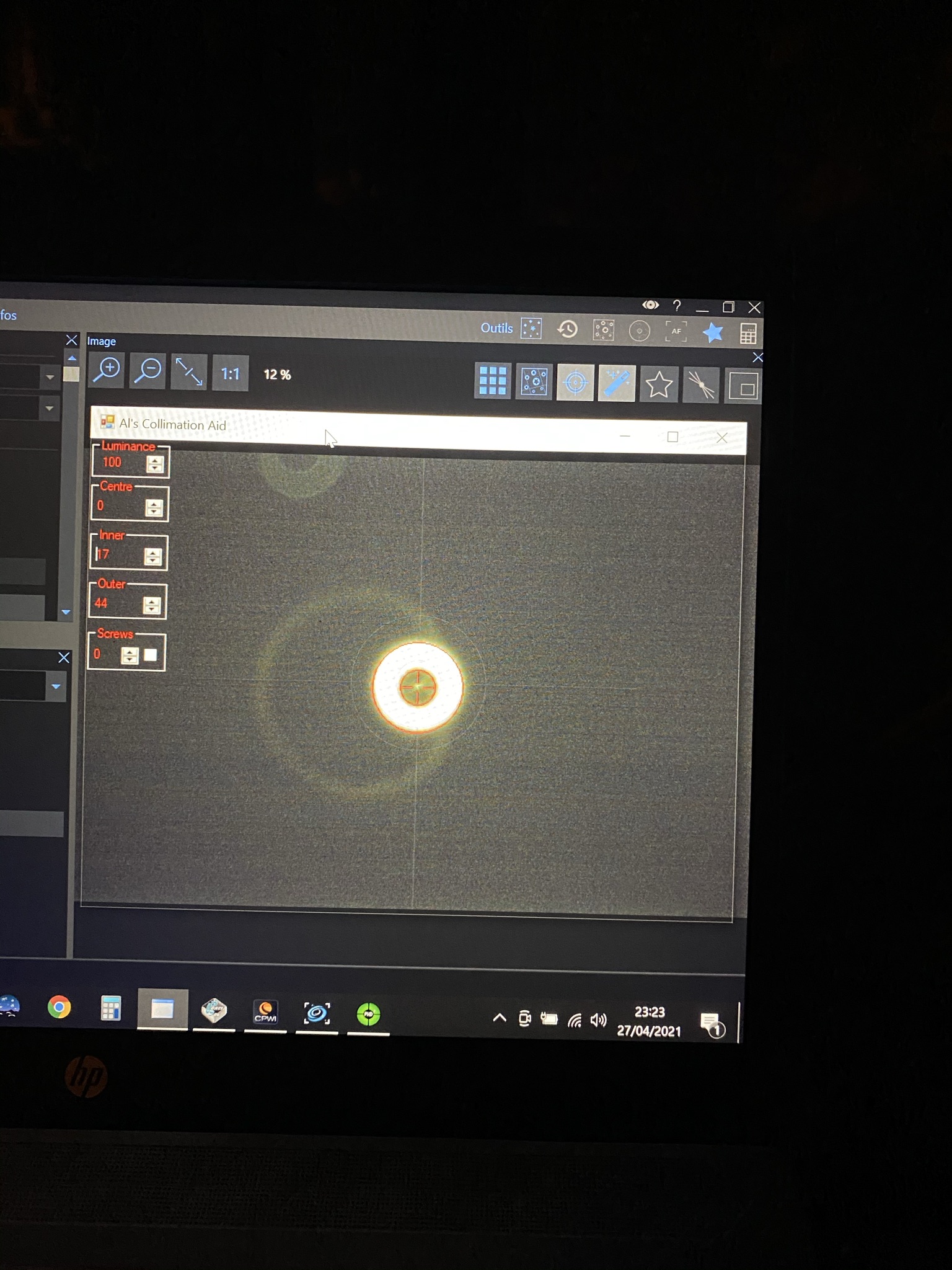Zoom in on the image
Screen dimensions: 952x1270
coord(107,371)
